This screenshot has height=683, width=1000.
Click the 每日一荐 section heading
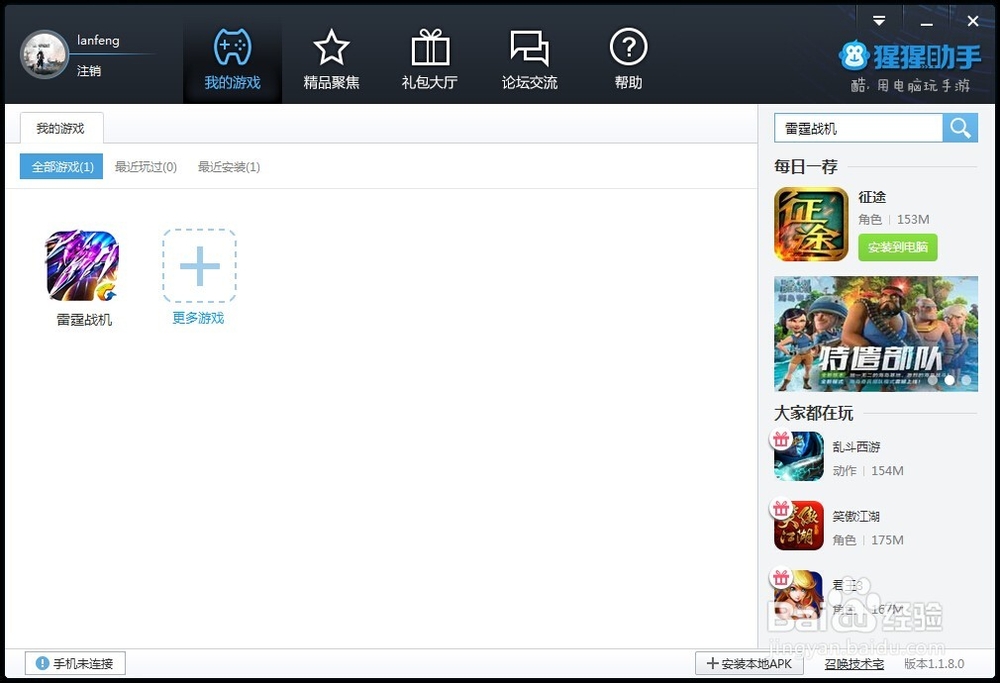(x=805, y=166)
